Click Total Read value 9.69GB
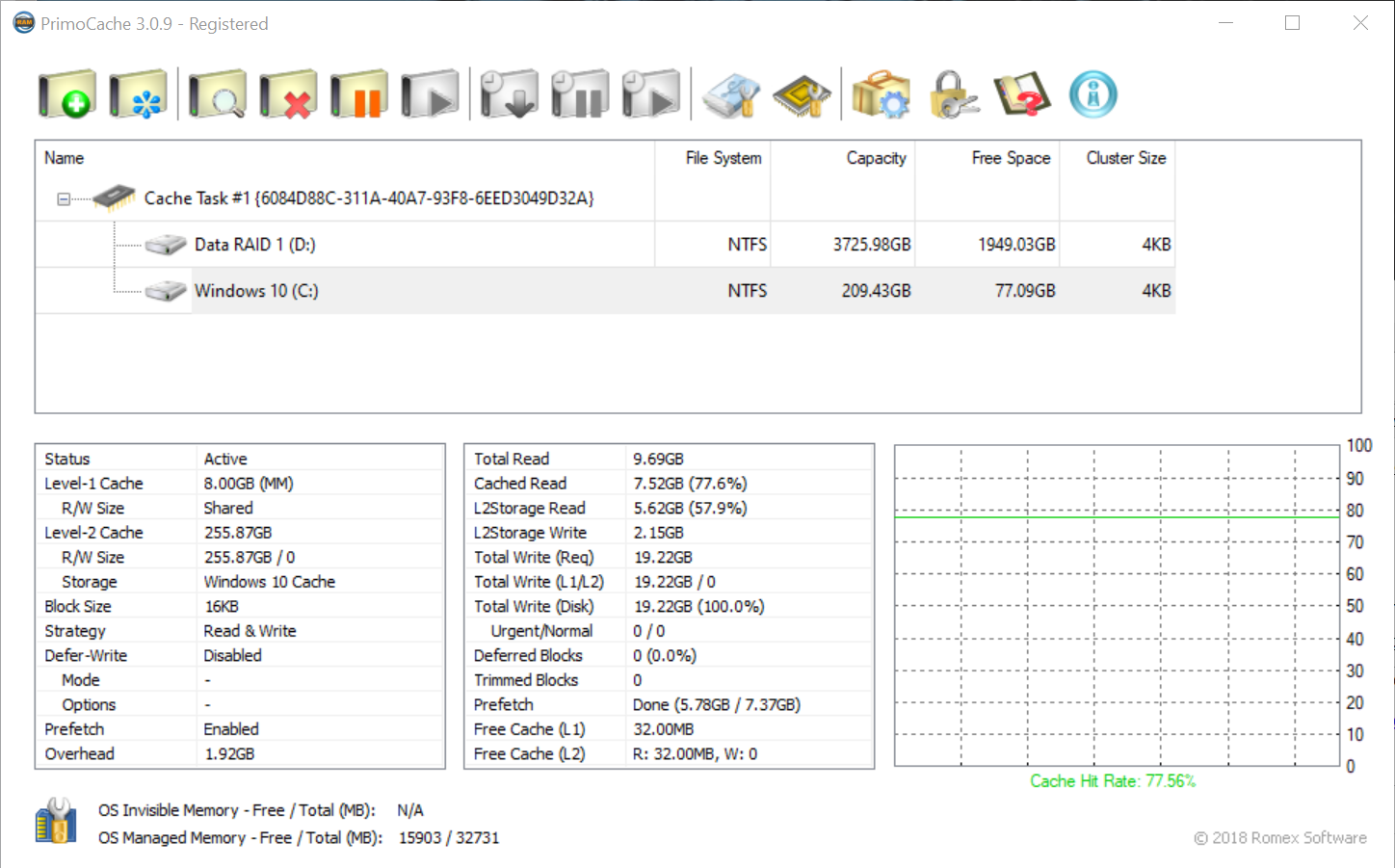Image resolution: width=1395 pixels, height=868 pixels. [658, 460]
